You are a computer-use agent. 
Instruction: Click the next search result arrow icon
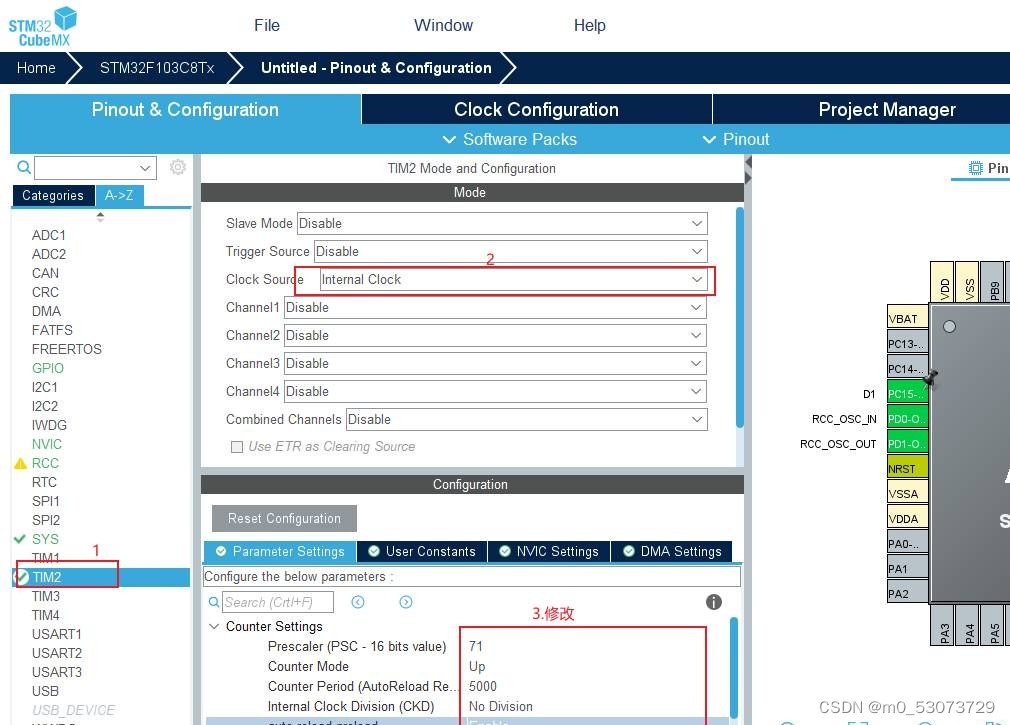point(406,602)
